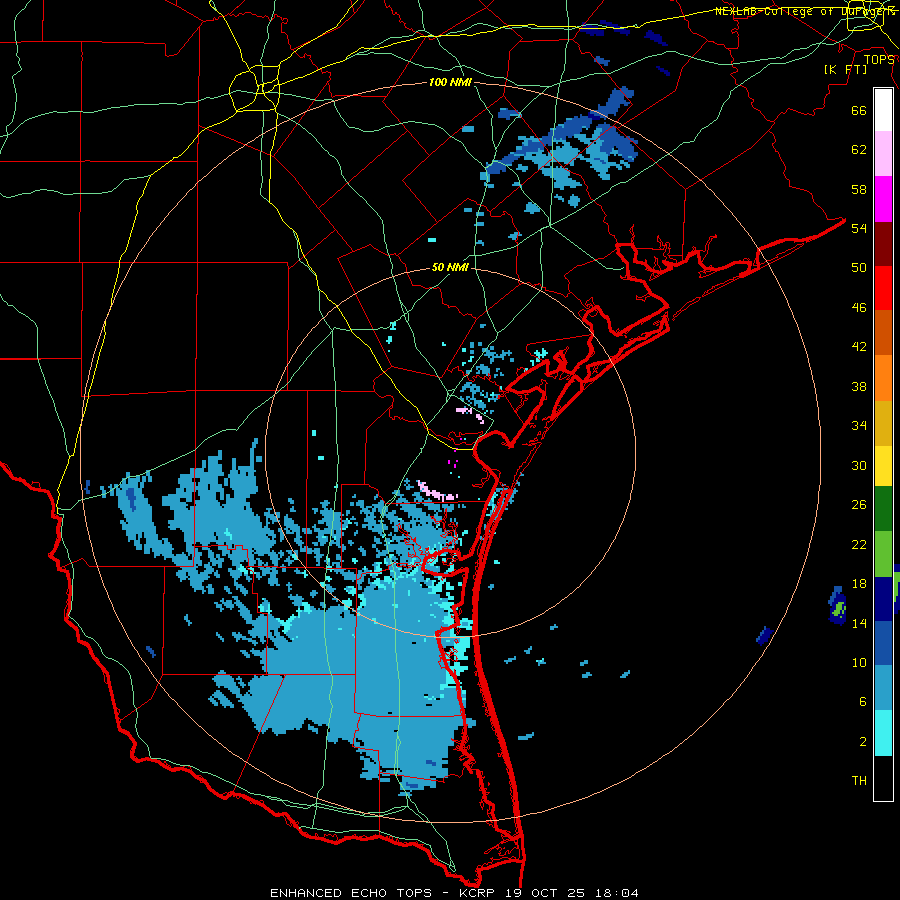Screen dimensions: 900x900
Task: Click legend value "30"
Action: [859, 465]
